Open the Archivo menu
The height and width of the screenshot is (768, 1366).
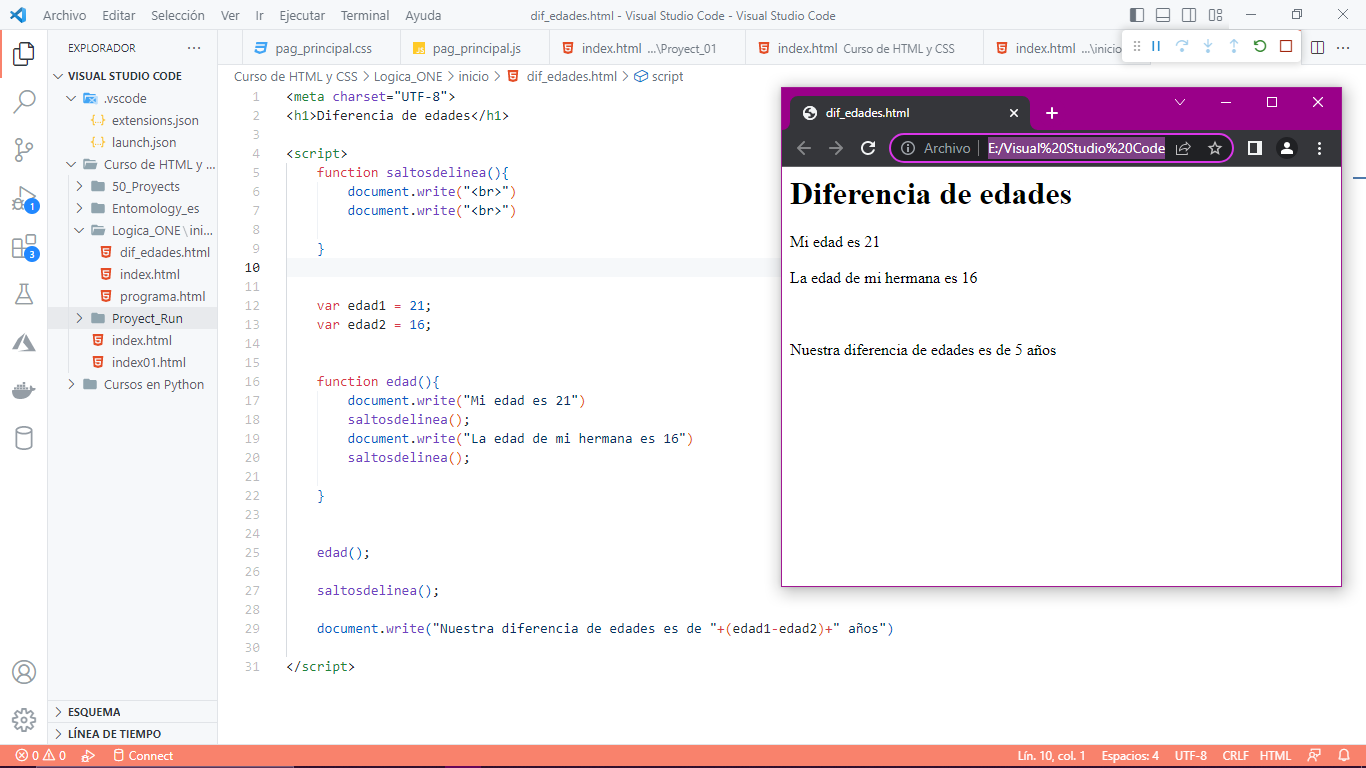[x=65, y=15]
